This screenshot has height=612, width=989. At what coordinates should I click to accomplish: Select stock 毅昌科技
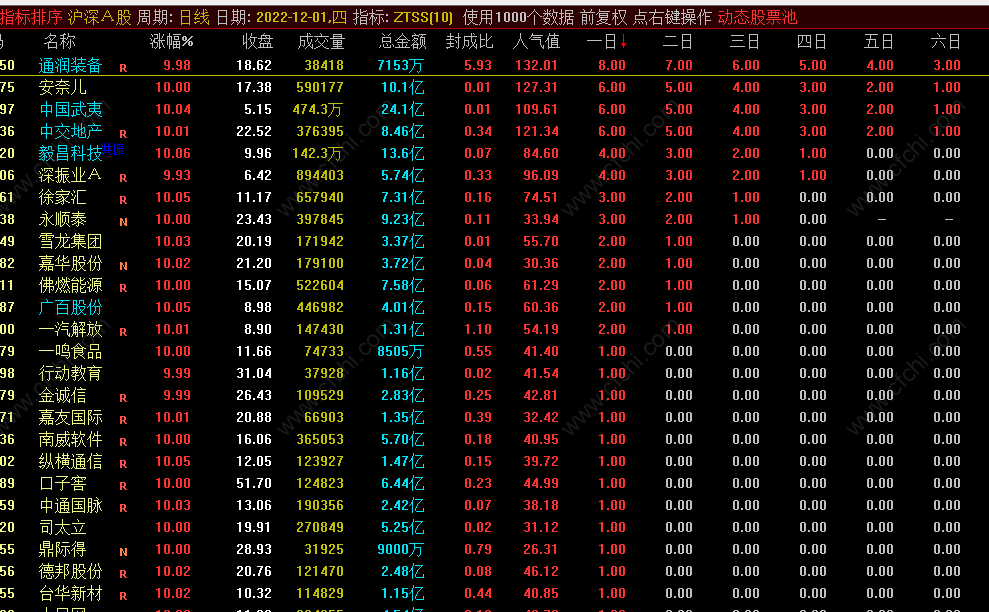[x=70, y=153]
